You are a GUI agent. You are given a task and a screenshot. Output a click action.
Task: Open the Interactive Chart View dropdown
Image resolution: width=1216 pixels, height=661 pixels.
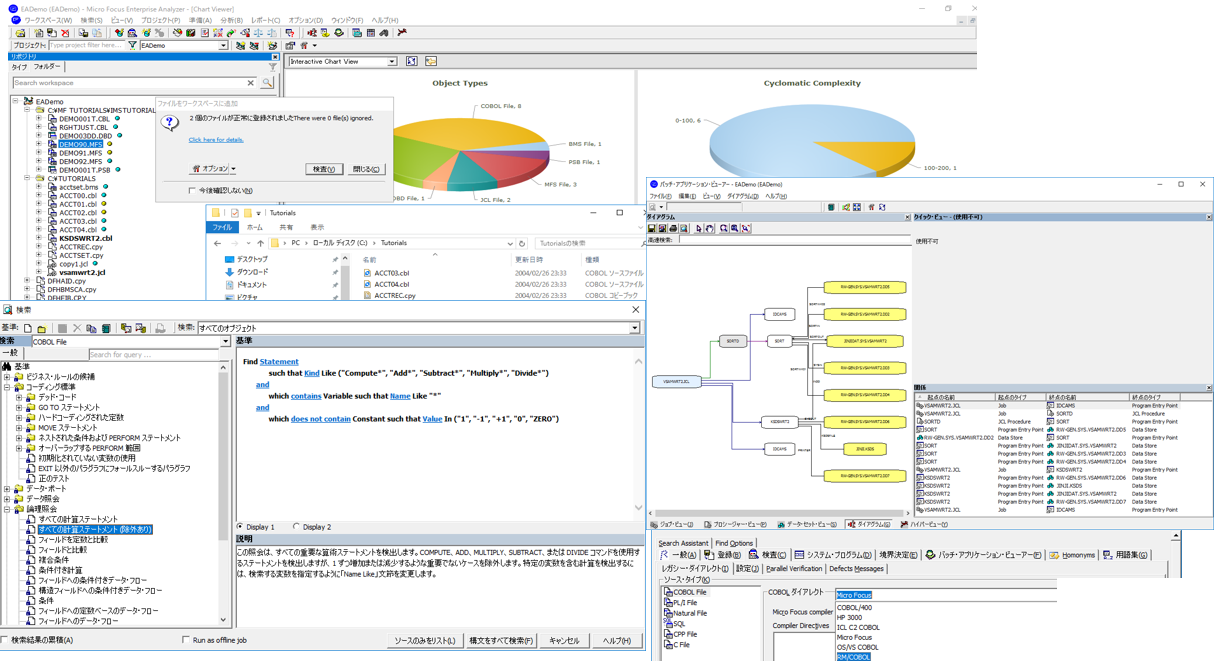392,62
